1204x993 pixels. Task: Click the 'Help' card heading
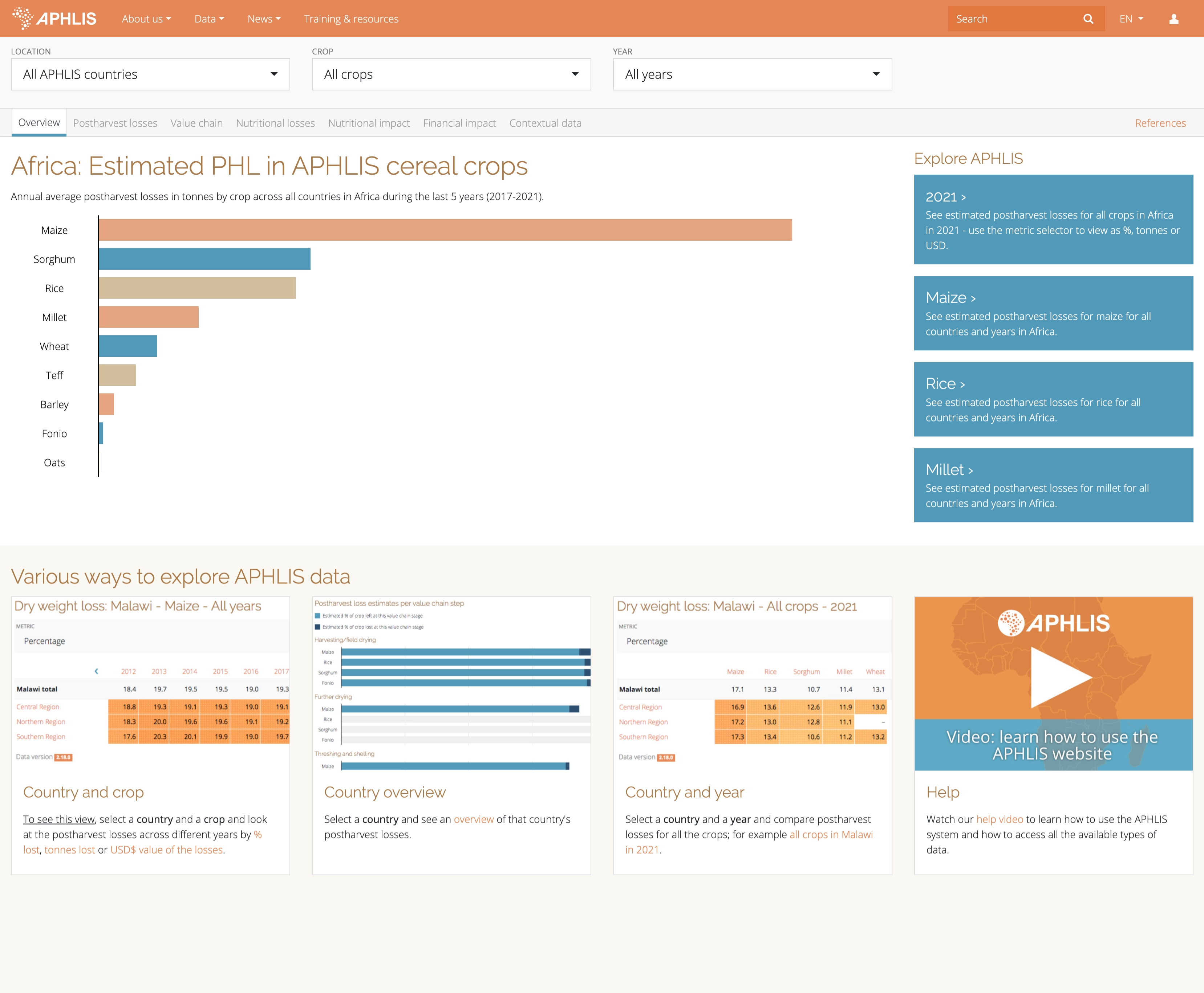[943, 792]
